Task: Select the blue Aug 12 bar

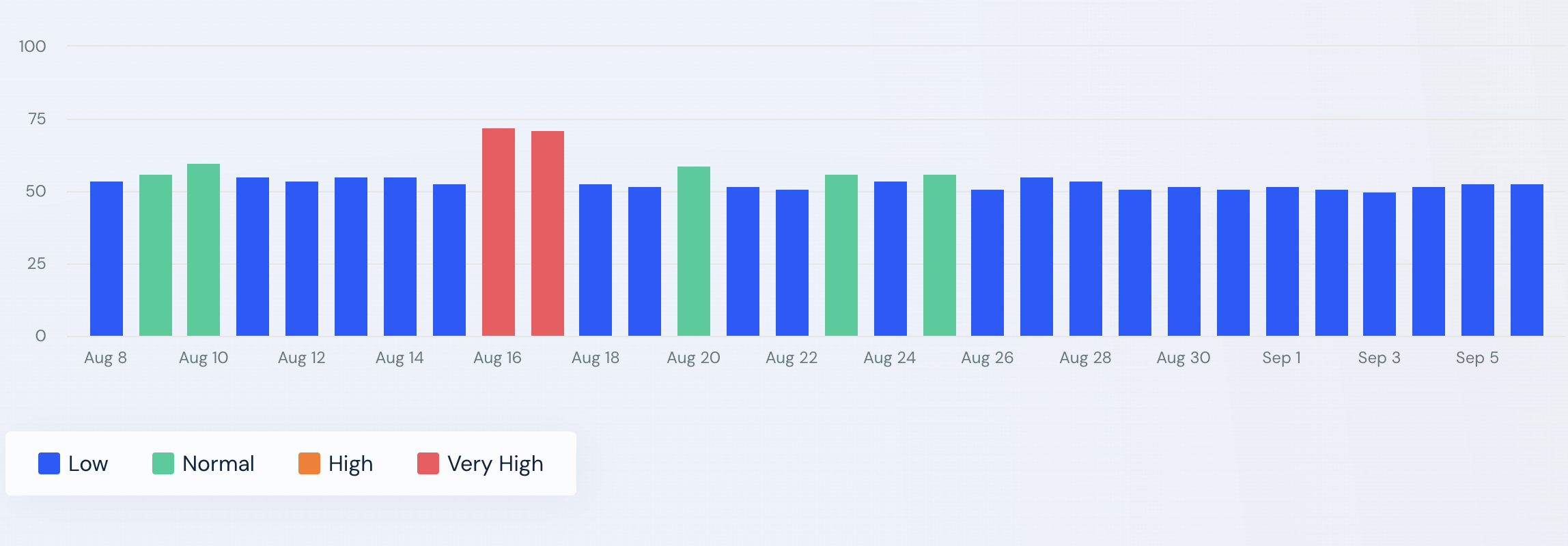Action: point(302,259)
